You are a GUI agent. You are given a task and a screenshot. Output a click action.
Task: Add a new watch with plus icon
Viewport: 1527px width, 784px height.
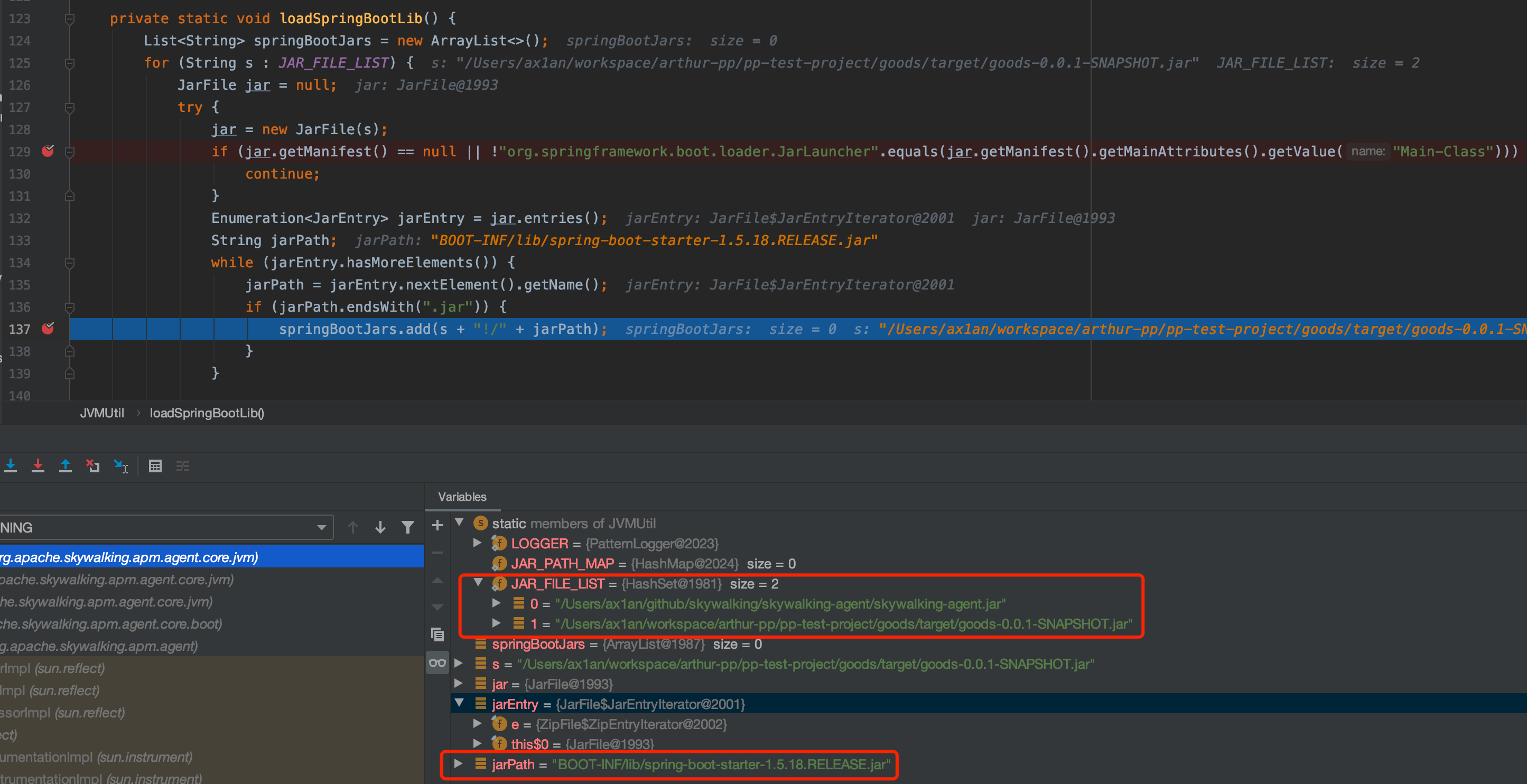pos(437,525)
